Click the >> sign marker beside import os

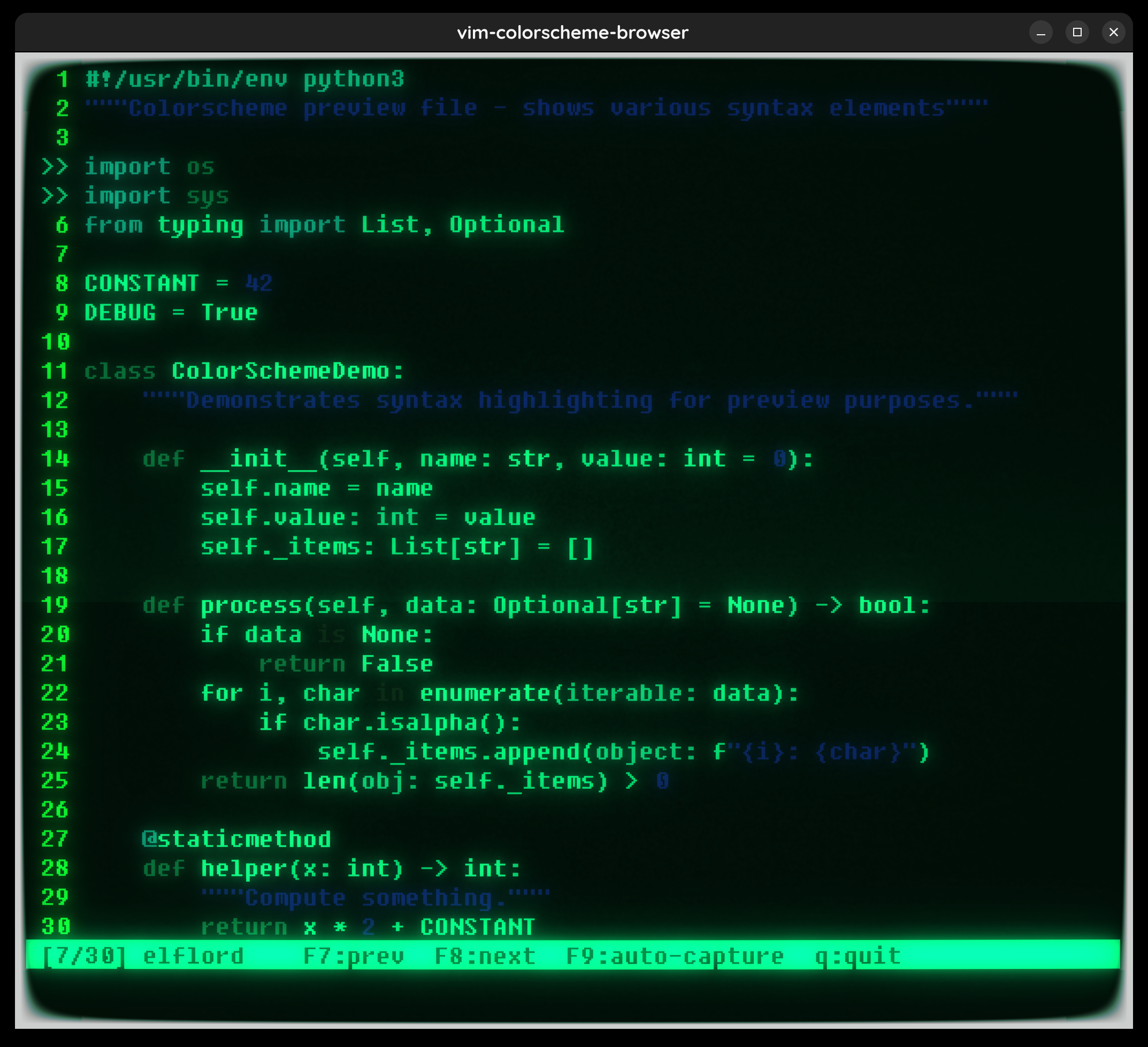tap(55, 167)
